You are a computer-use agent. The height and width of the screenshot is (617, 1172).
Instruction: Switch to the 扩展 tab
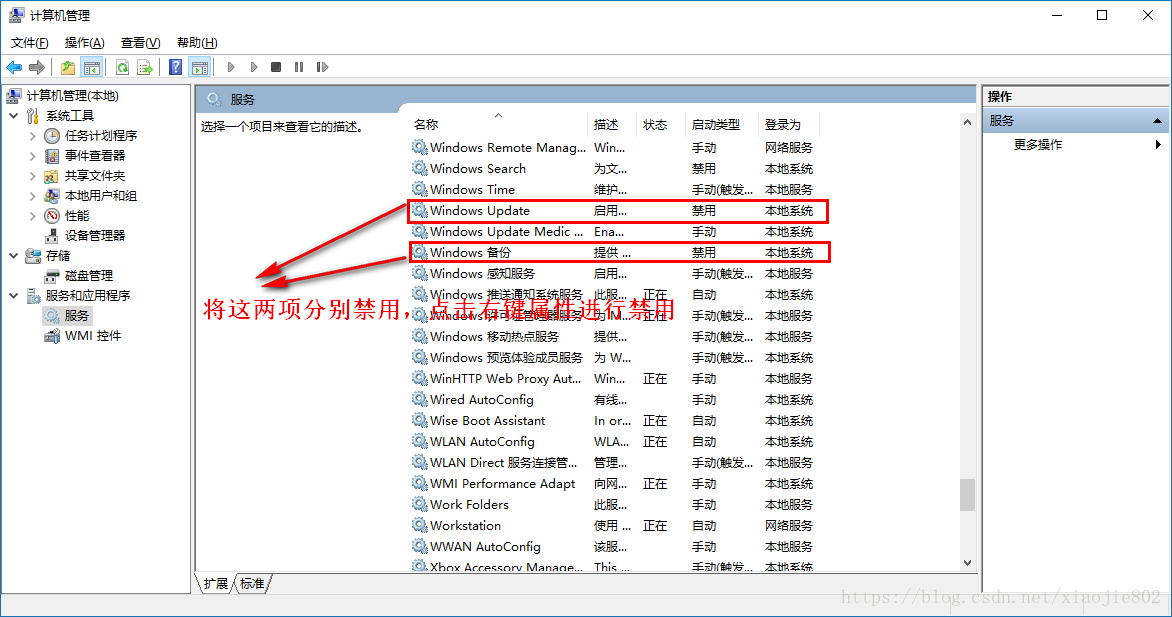[x=215, y=583]
